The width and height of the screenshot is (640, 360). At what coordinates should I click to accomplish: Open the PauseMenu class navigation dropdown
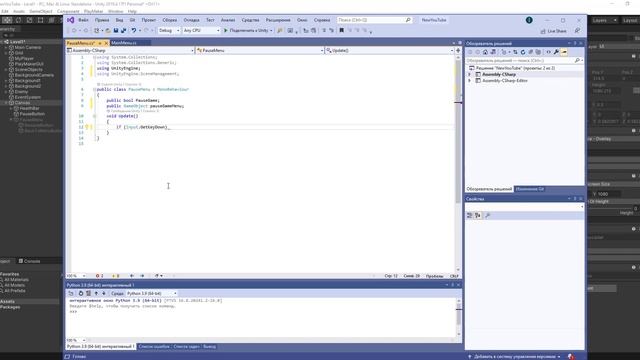[x=260, y=50]
